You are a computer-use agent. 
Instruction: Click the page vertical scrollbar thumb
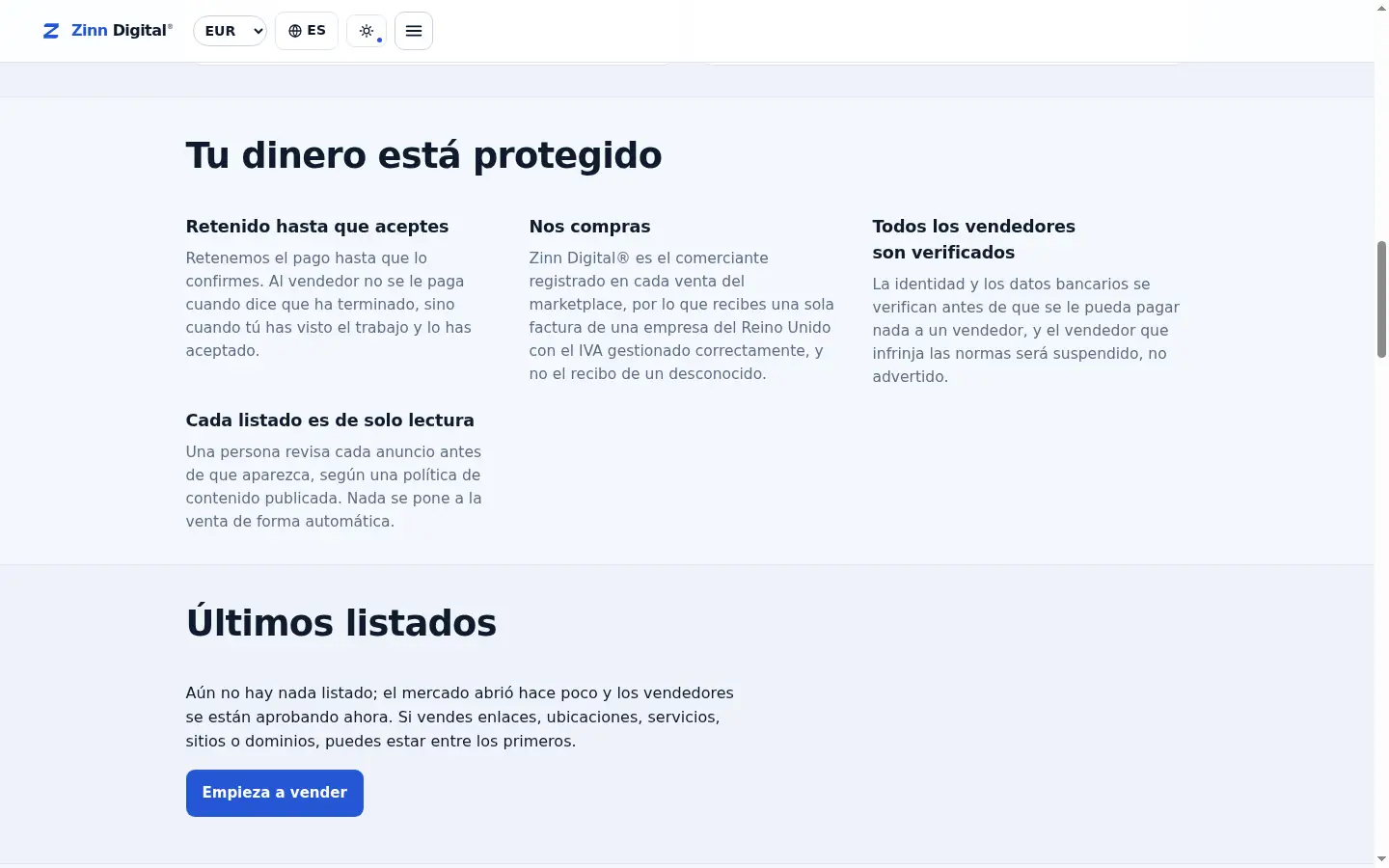point(1381,299)
